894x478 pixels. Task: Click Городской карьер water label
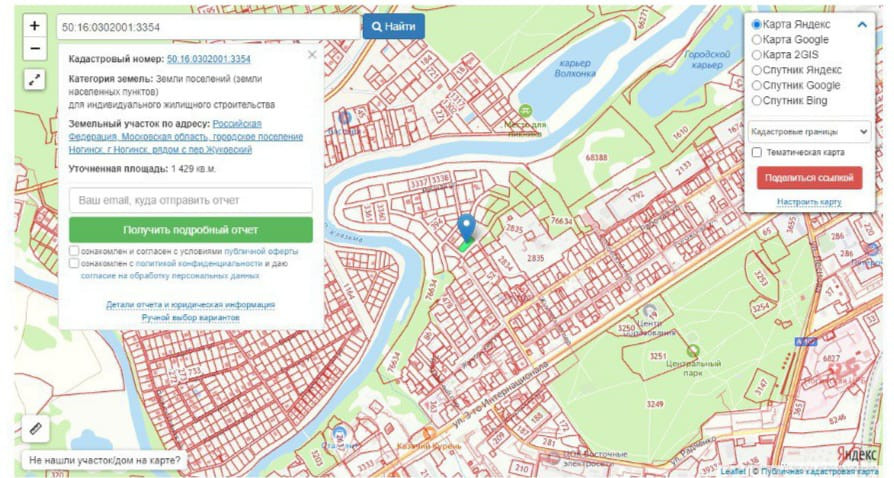[707, 59]
